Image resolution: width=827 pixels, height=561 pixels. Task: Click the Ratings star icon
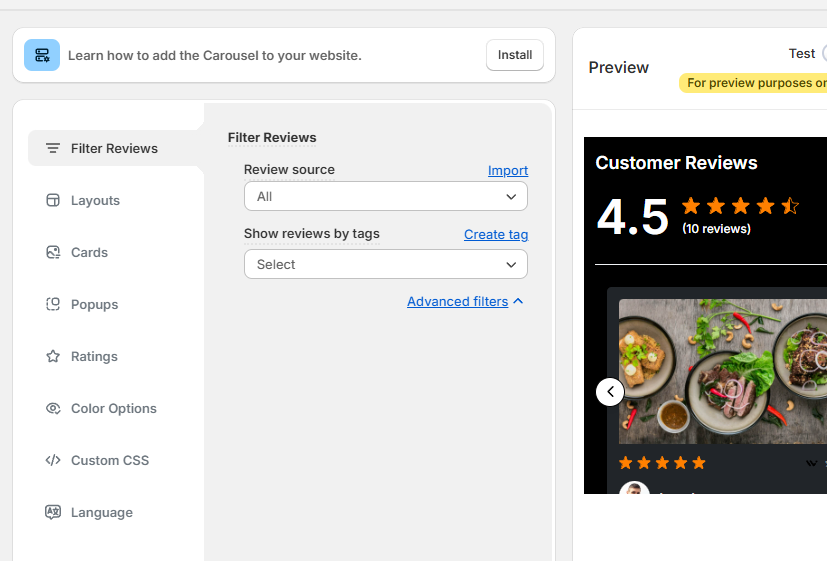tap(53, 356)
